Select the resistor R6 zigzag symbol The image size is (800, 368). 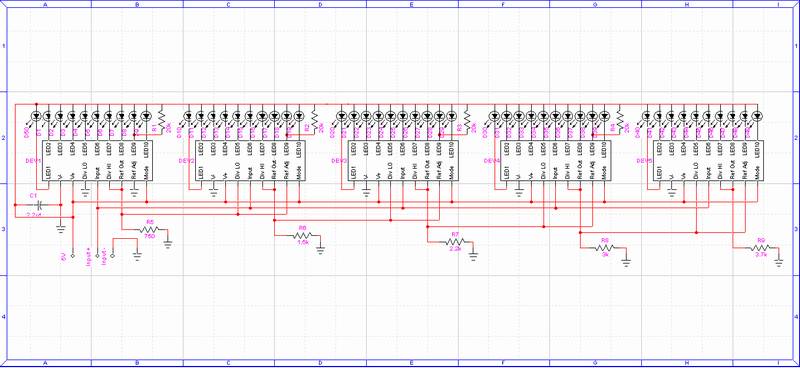click(x=303, y=236)
